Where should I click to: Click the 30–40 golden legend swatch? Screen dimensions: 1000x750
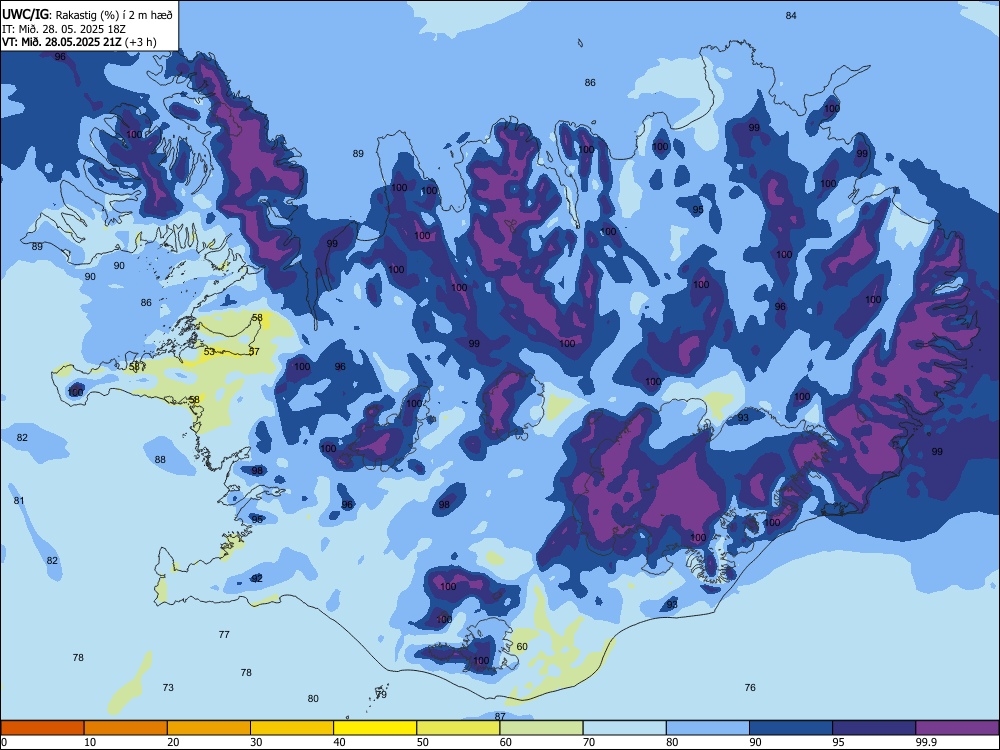(x=292, y=728)
